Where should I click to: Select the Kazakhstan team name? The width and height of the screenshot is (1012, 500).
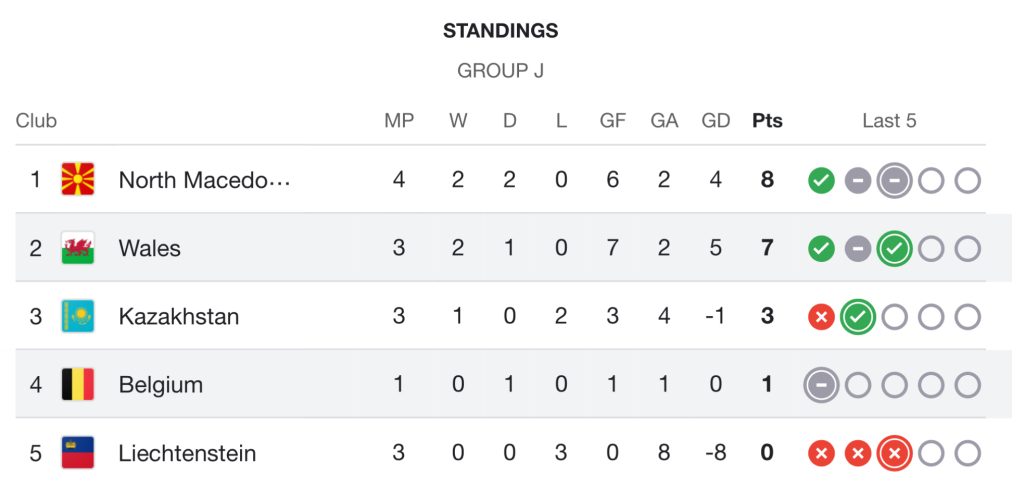click(178, 317)
